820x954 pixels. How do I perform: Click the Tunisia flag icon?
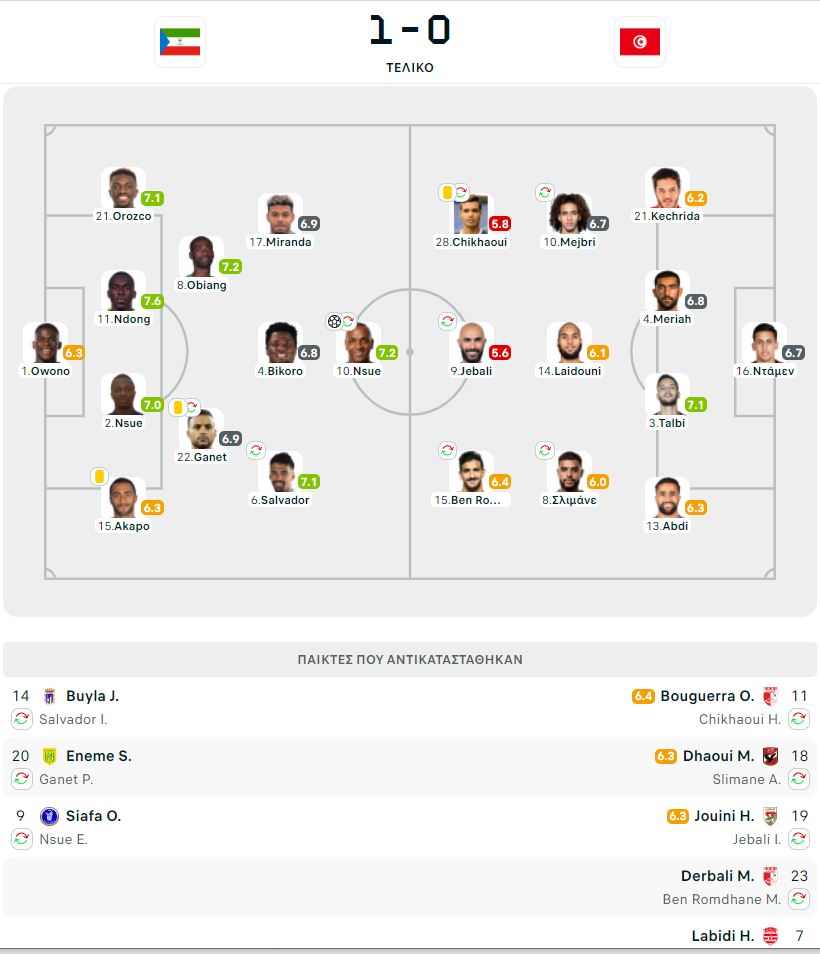point(639,42)
